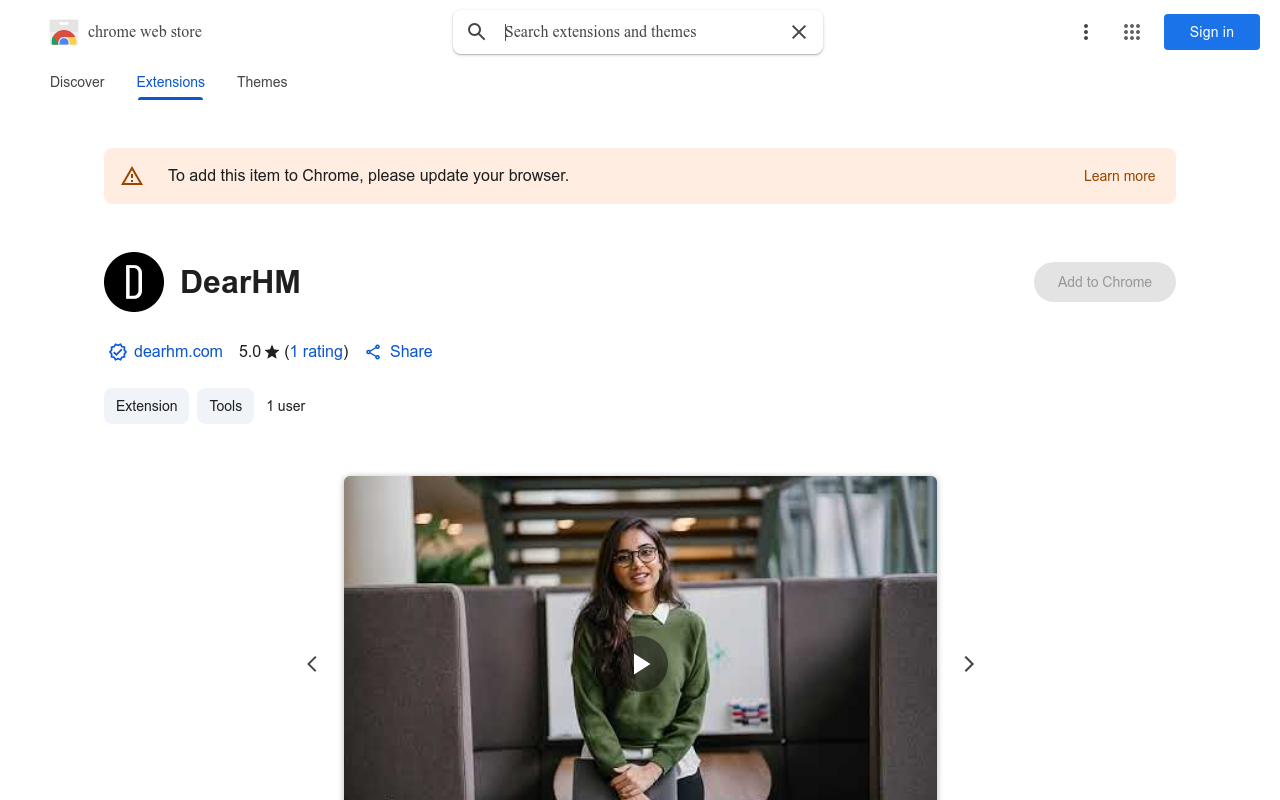Click the Chrome Web Store logo

[x=64, y=32]
